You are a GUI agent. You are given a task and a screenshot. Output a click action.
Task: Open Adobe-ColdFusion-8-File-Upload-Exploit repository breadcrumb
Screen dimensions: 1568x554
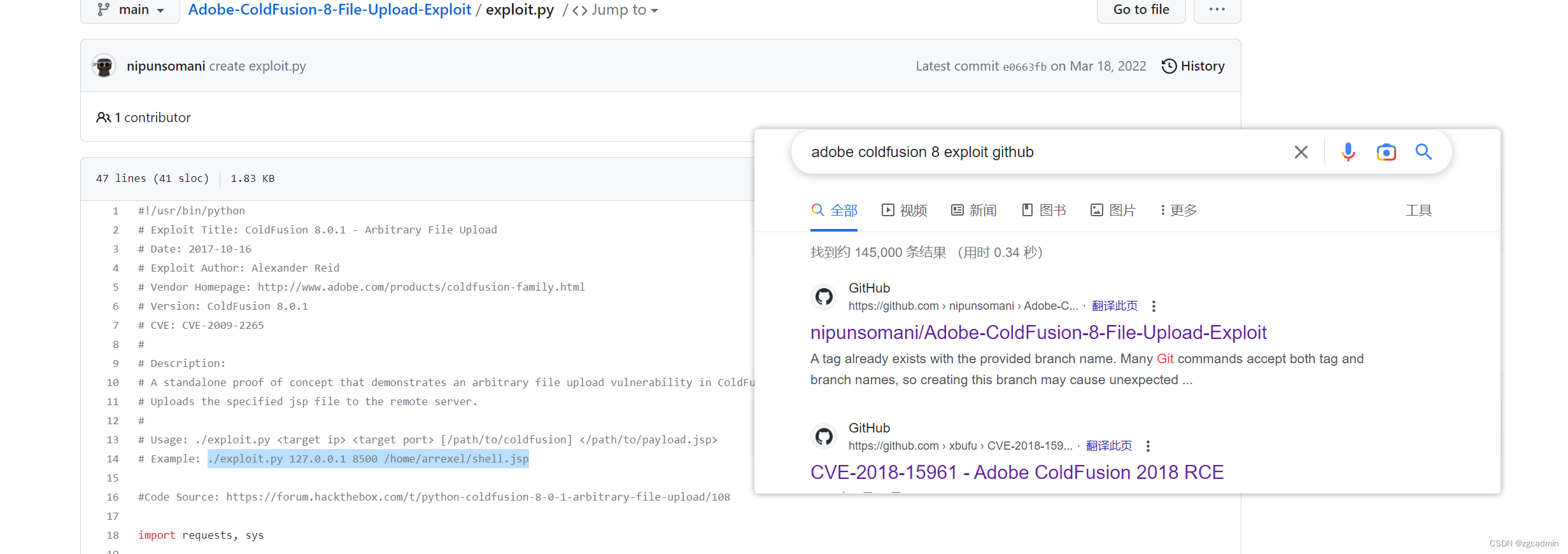[x=330, y=10]
